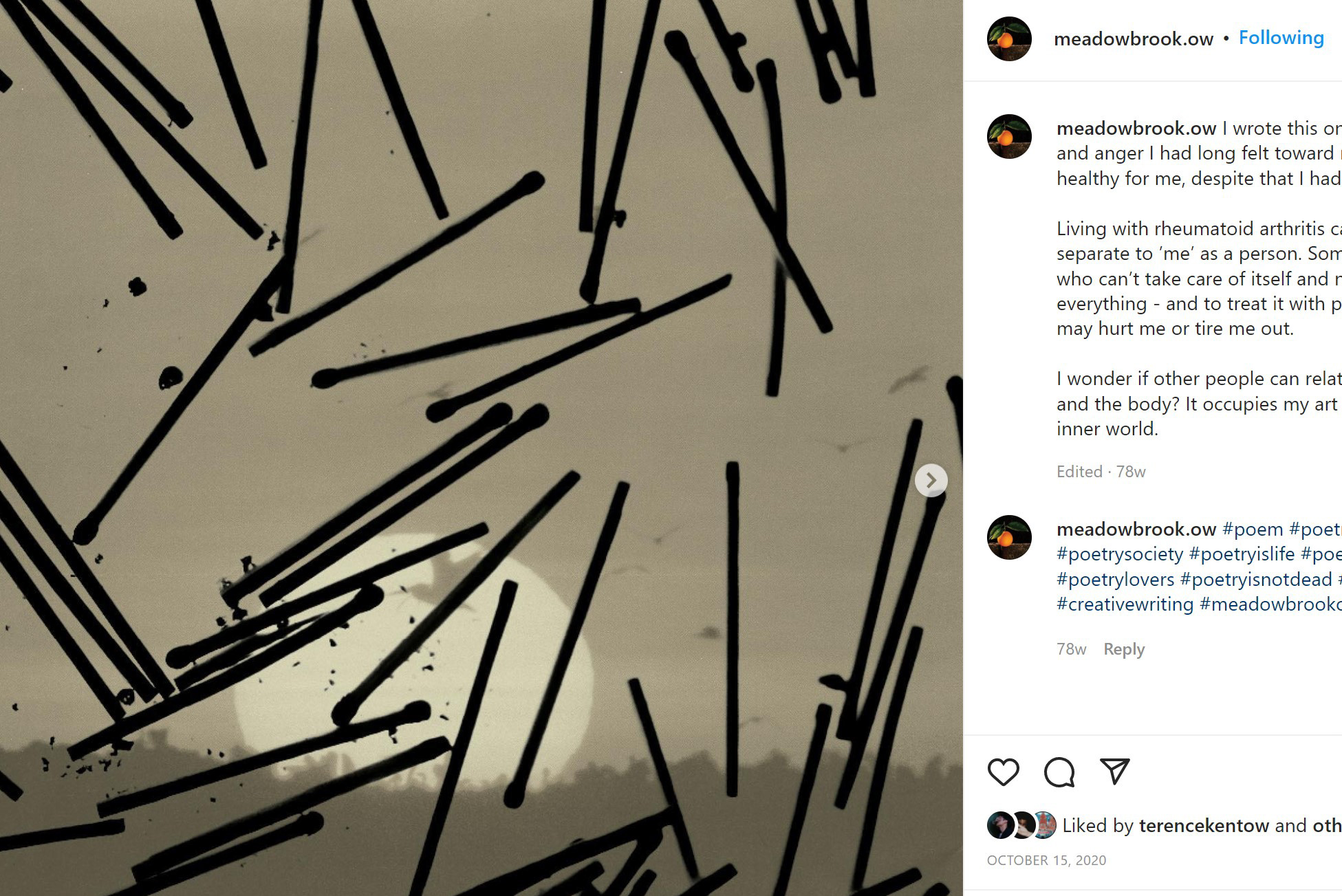Open the #poetryisnotdead hashtag
The image size is (1342, 896).
[1256, 580]
